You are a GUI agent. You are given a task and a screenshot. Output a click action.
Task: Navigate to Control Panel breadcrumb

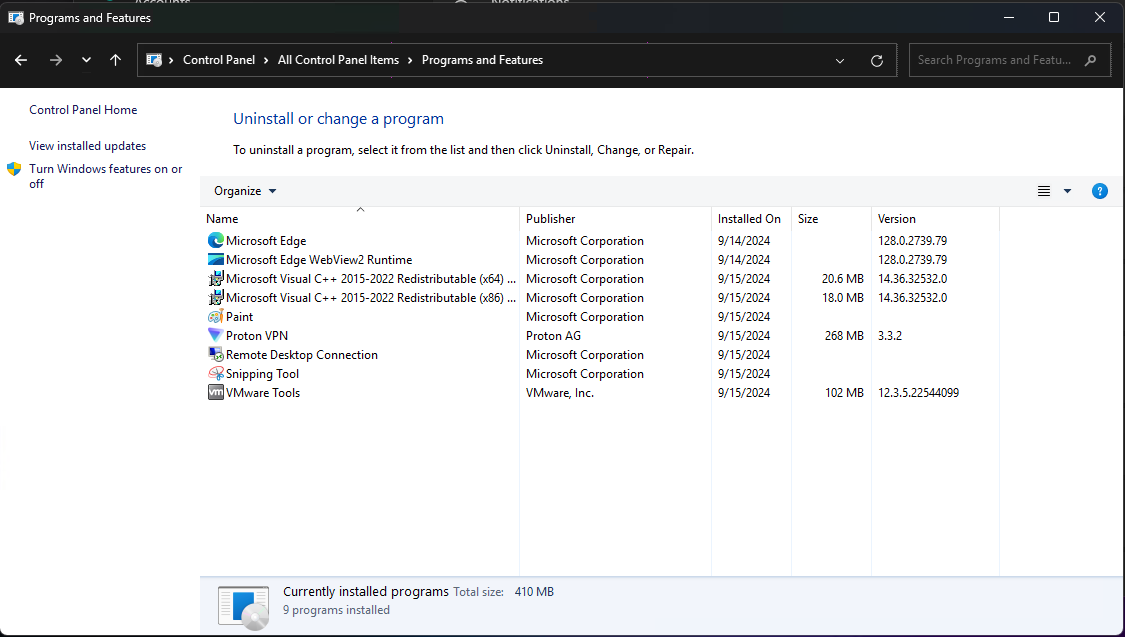click(x=219, y=60)
